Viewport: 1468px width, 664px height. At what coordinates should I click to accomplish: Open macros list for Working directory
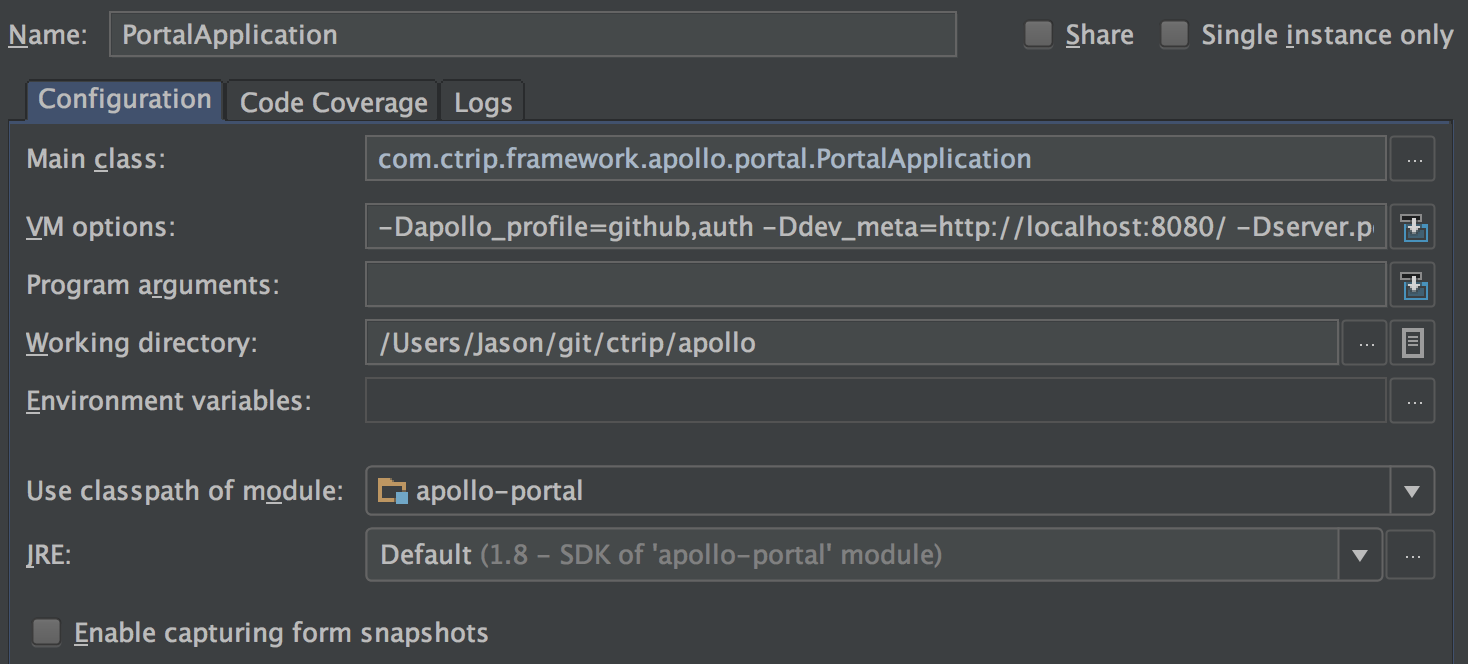coord(1411,342)
